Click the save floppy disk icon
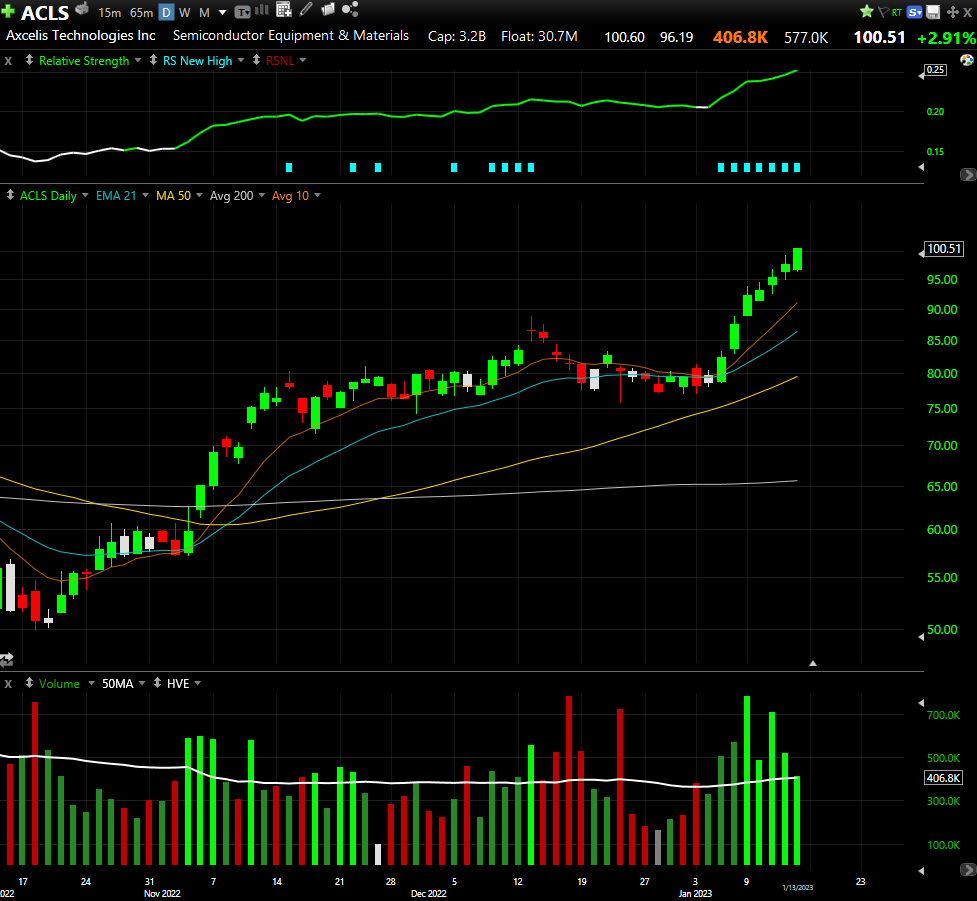The height and width of the screenshot is (901, 977). [x=933, y=12]
